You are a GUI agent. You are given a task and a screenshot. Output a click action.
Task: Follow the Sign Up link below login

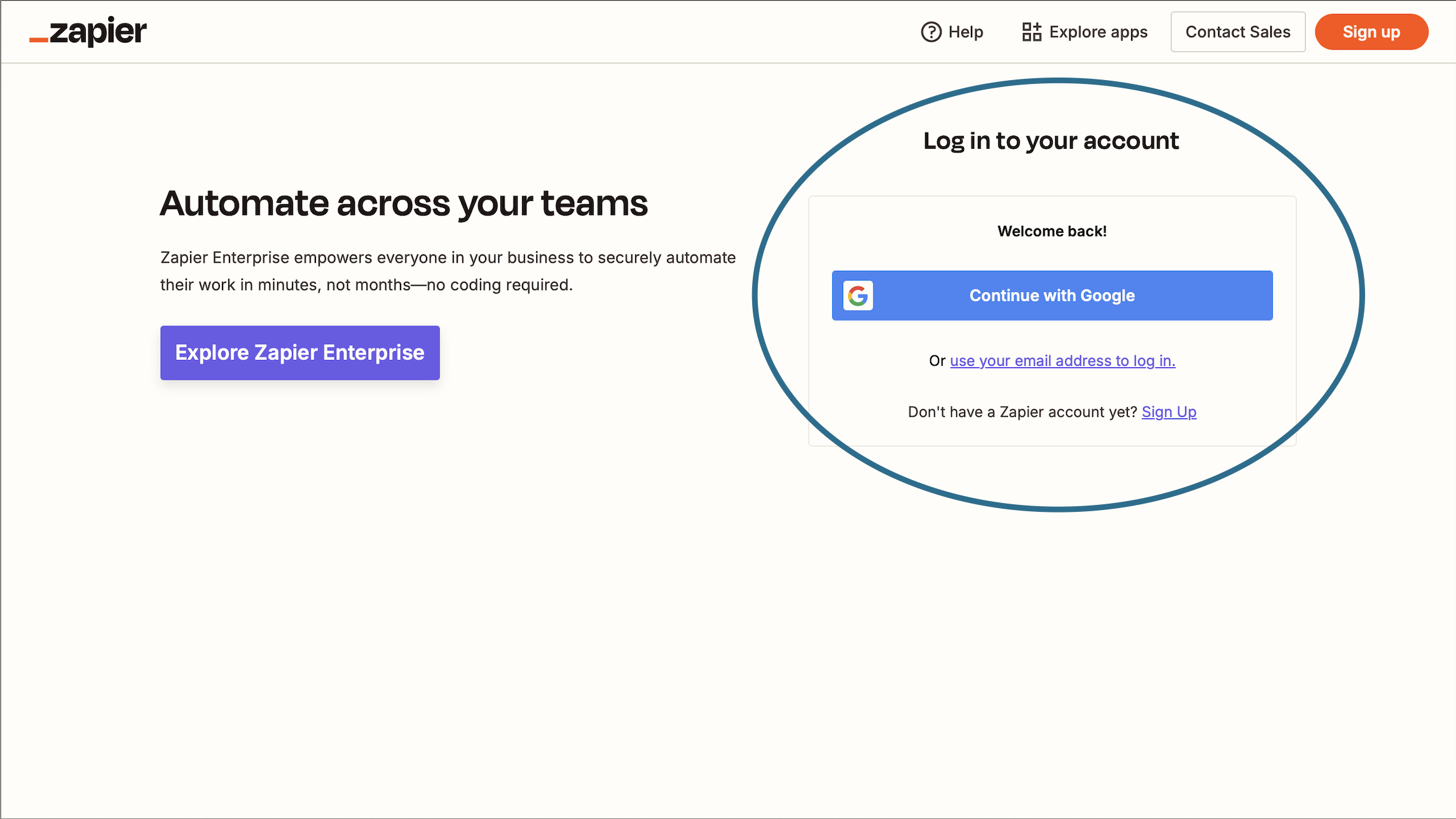[x=1169, y=412]
